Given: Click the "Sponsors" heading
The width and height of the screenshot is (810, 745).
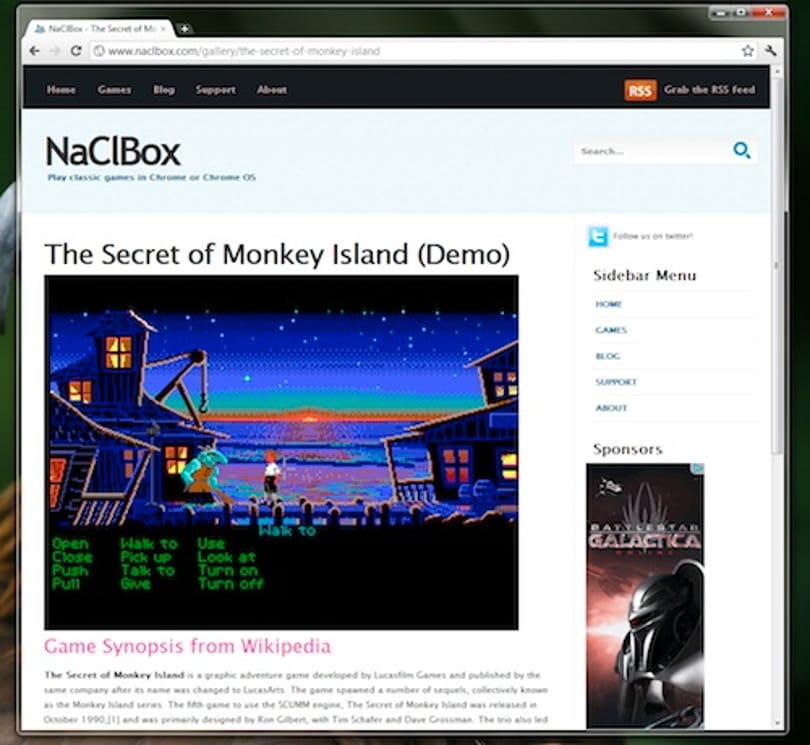Looking at the screenshot, I should pyautogui.click(x=628, y=449).
